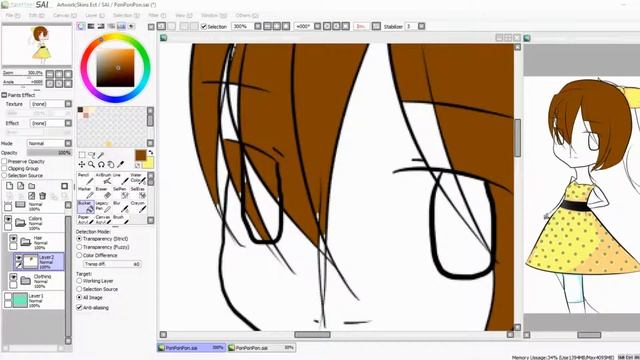Toggle visibility of Layer1
Image resolution: width=640 pixels, height=360 pixels.
[8, 297]
